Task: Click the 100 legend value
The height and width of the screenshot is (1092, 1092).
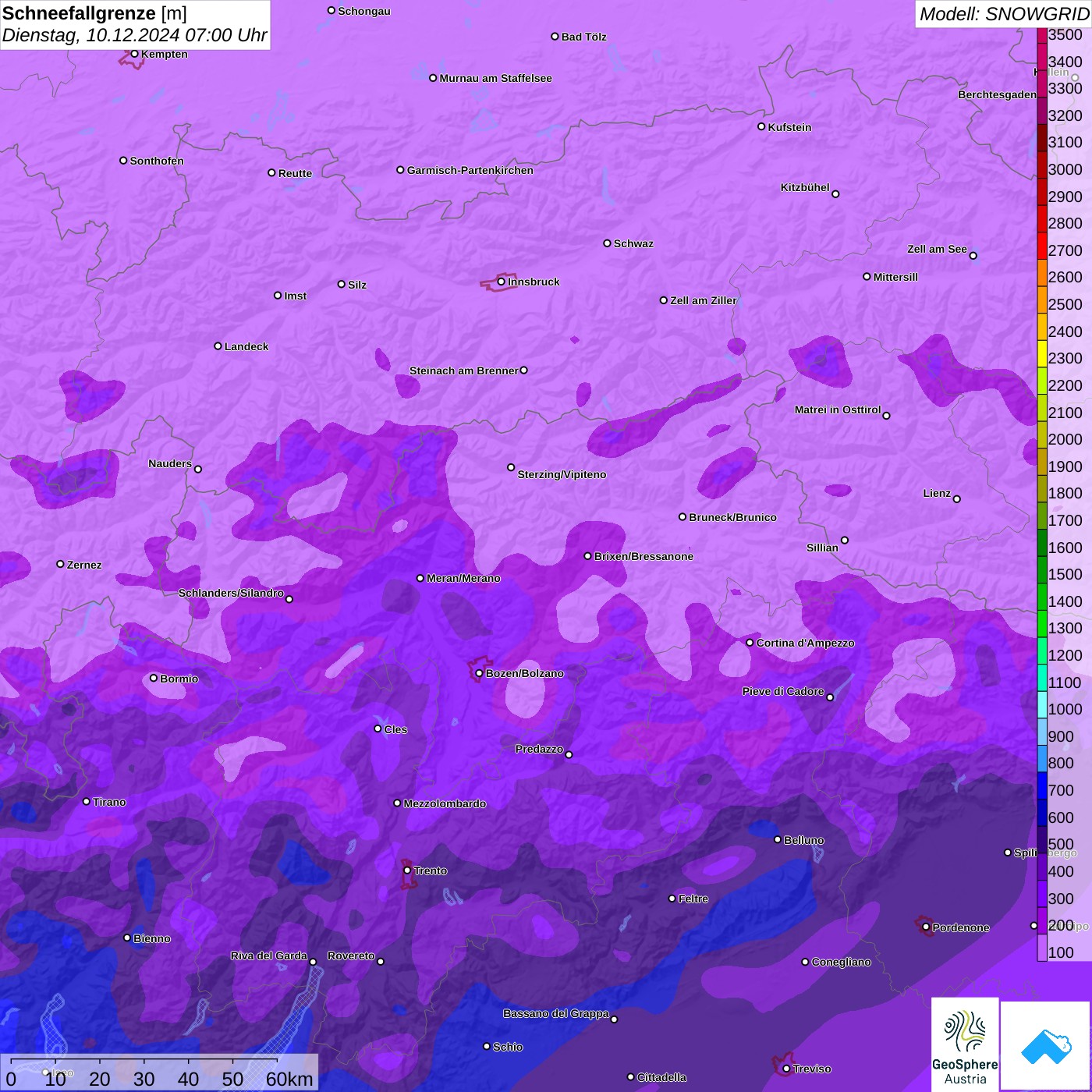Action: point(1062,952)
